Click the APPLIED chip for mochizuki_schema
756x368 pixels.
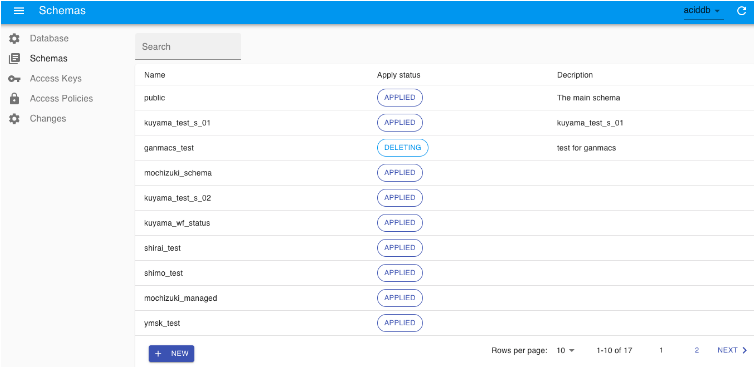pos(400,173)
